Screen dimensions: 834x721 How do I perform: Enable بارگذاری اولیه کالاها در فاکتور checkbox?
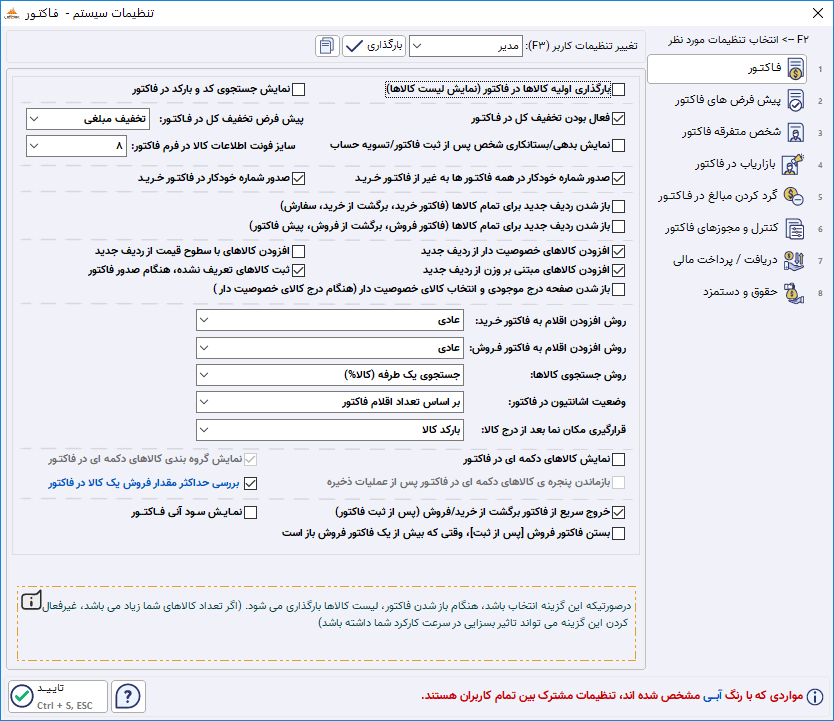(619, 89)
